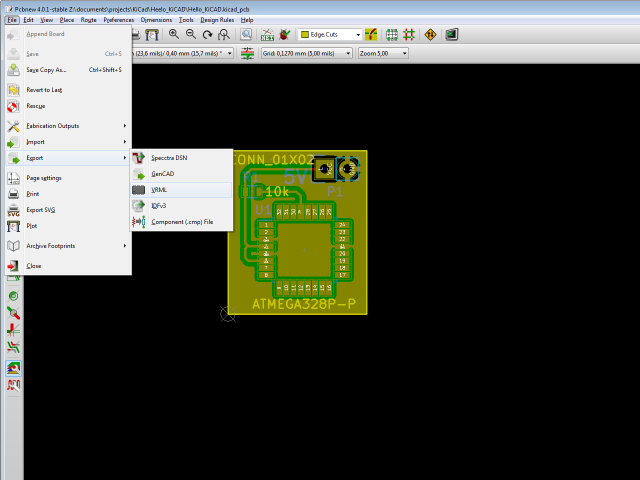
Task: Click Export in the File menu
Action: point(68,158)
